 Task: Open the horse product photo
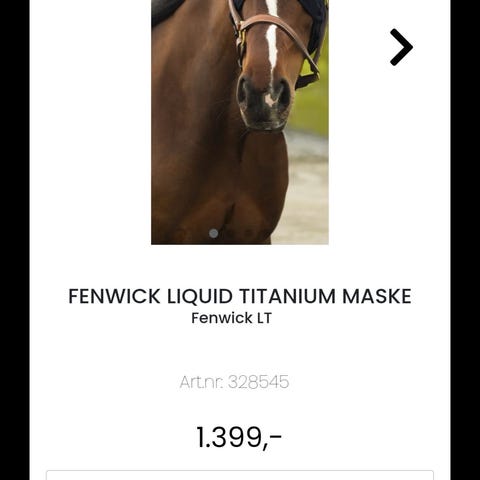click(x=240, y=122)
